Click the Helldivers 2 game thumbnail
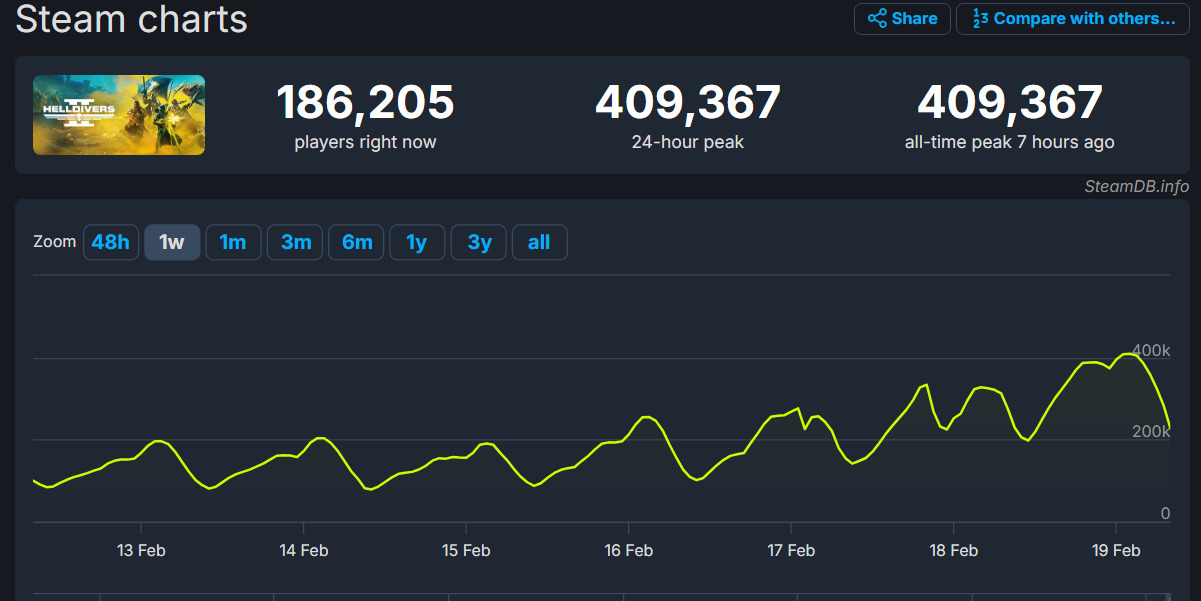Image resolution: width=1201 pixels, height=601 pixels. pos(119,115)
